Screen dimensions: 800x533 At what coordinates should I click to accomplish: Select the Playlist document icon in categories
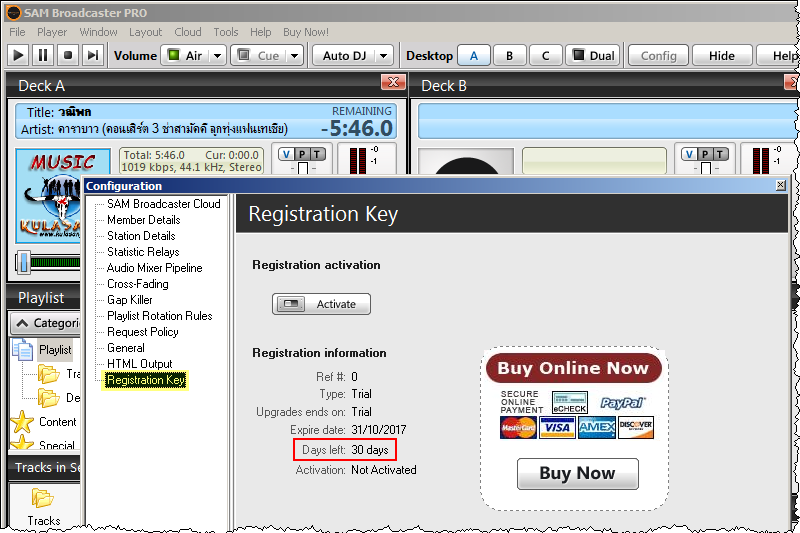(x=22, y=350)
